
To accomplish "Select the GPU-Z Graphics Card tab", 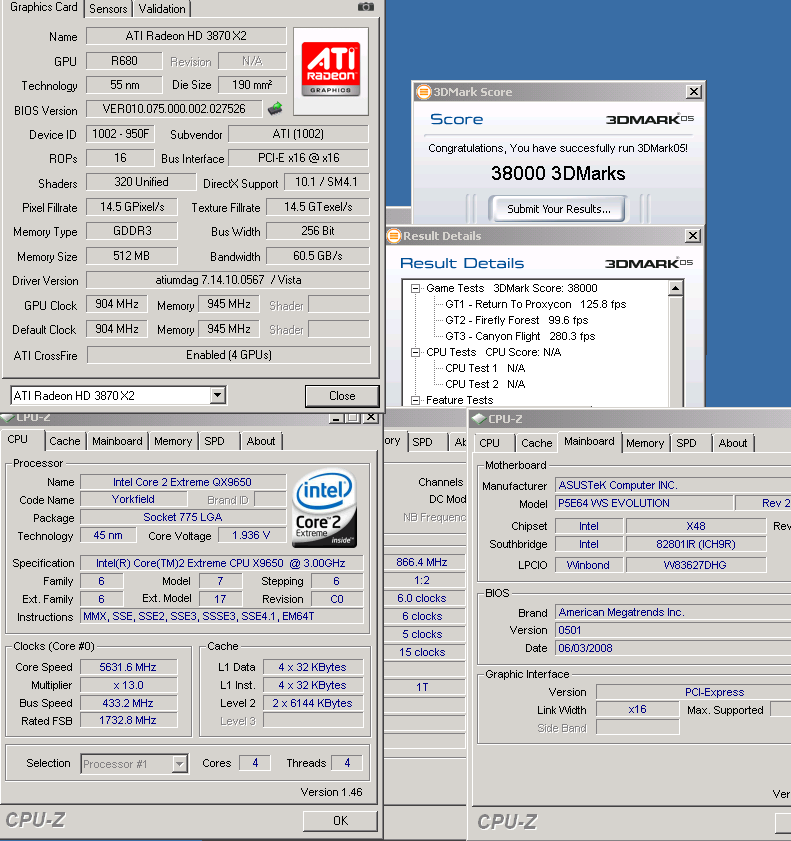I will (43, 8).
